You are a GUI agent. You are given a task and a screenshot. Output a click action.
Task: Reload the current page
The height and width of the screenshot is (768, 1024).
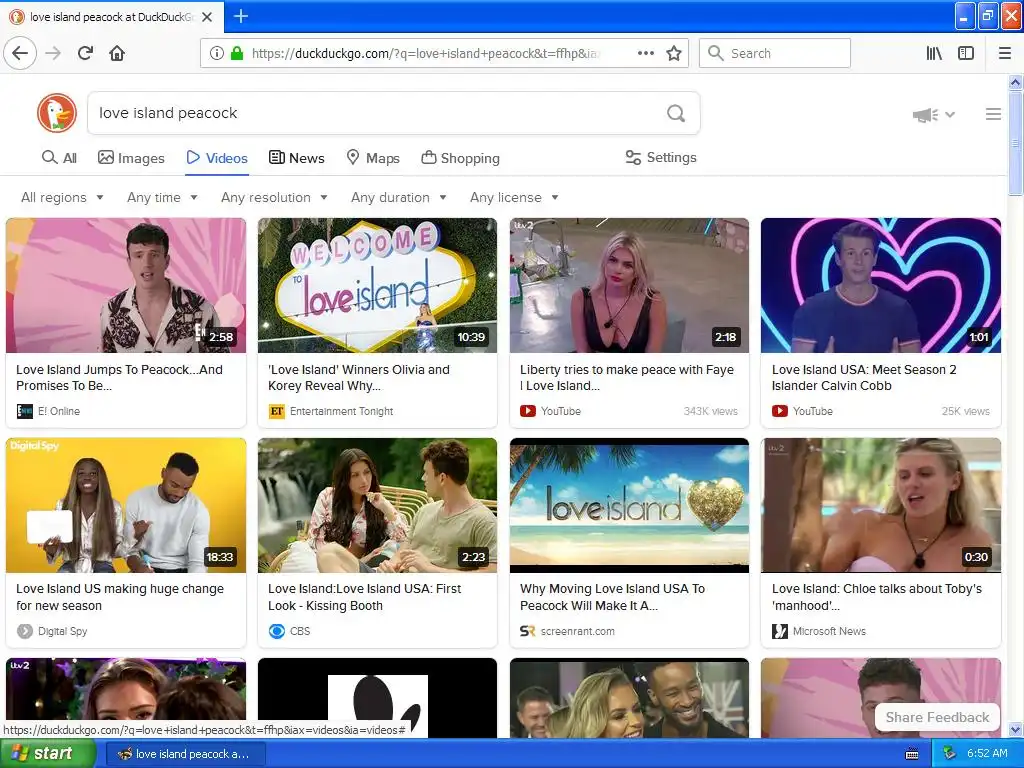[x=85, y=54]
